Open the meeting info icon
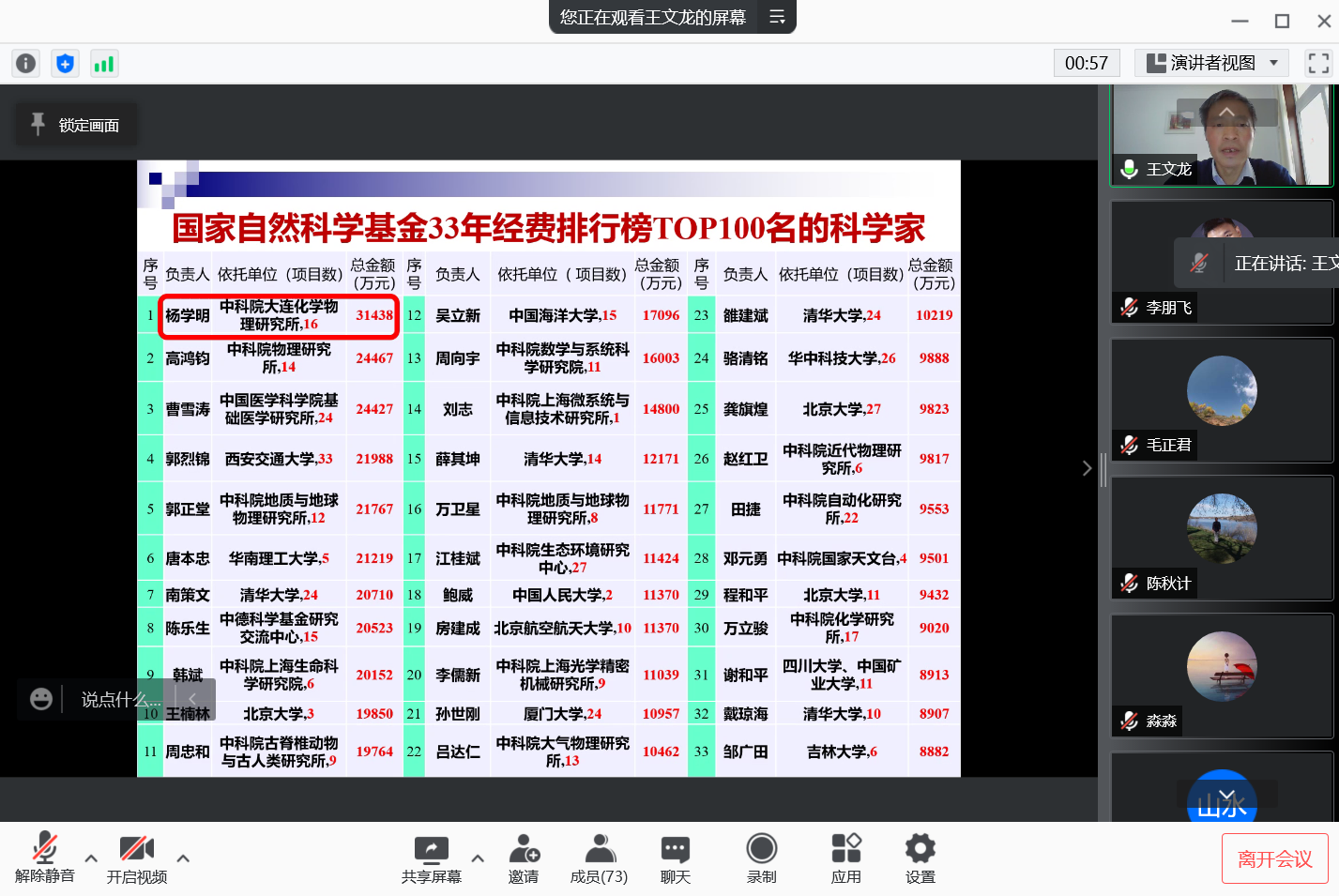 pyautogui.click(x=26, y=63)
